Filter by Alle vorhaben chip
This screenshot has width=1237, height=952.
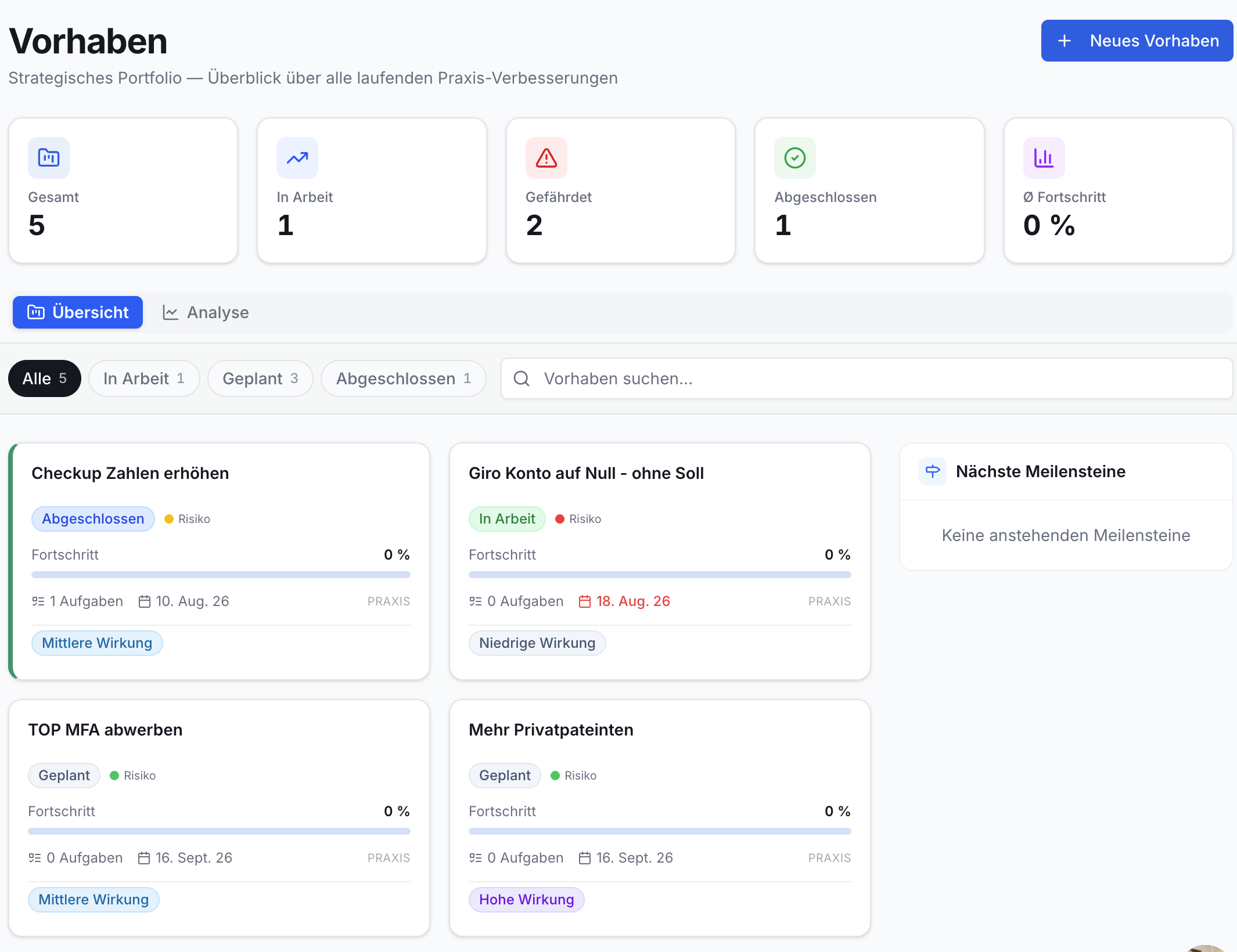click(x=45, y=378)
